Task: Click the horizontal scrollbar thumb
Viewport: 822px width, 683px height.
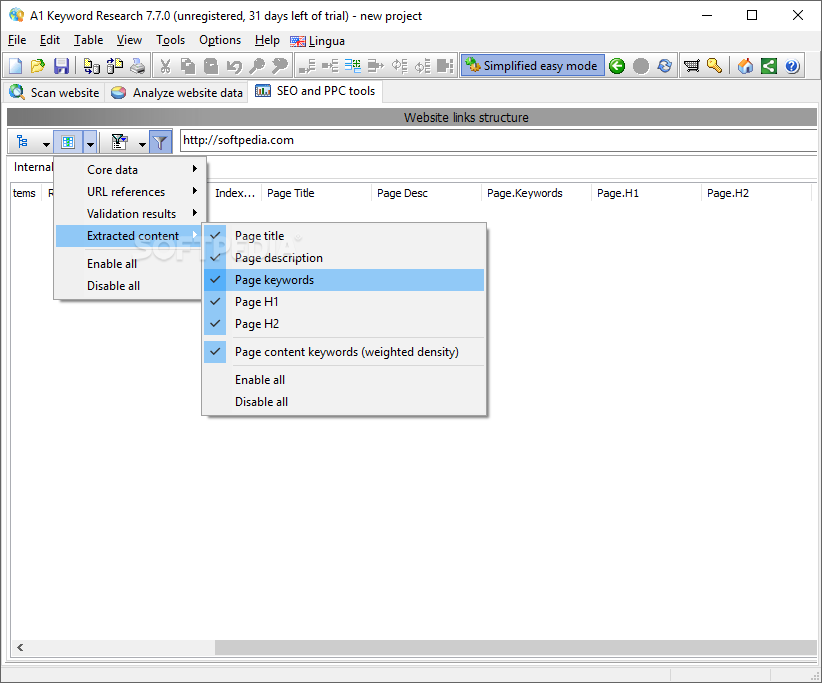Action: pos(515,647)
